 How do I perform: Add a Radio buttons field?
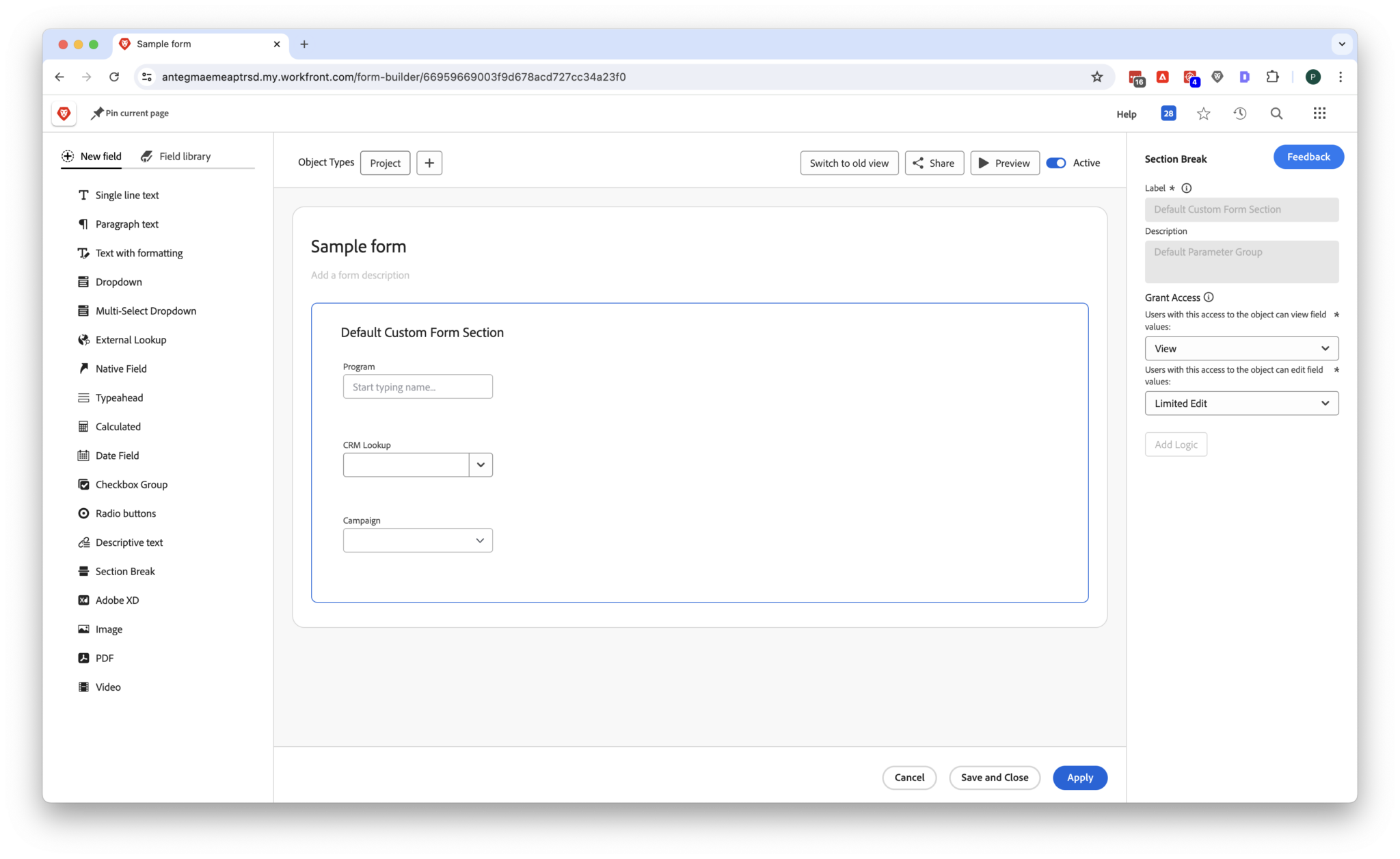[x=125, y=513]
